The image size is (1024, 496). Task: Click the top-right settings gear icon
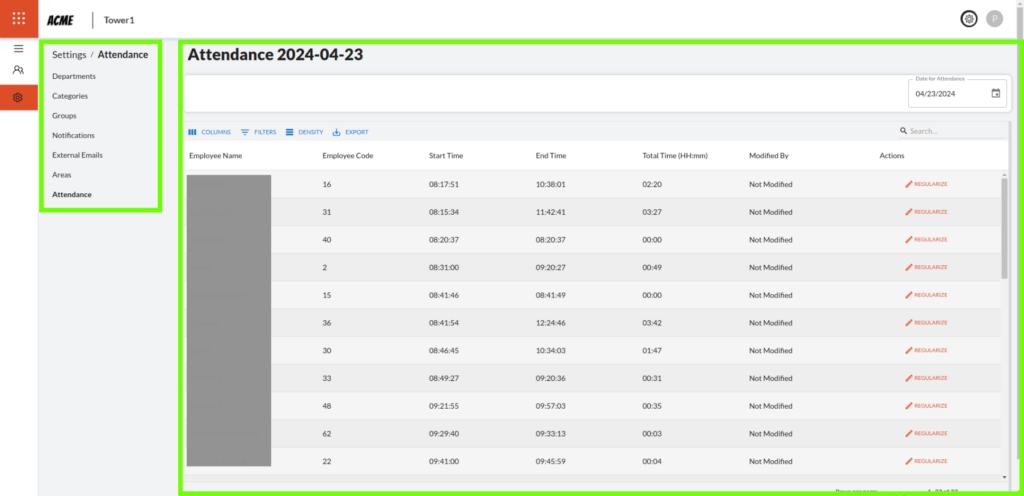click(968, 18)
